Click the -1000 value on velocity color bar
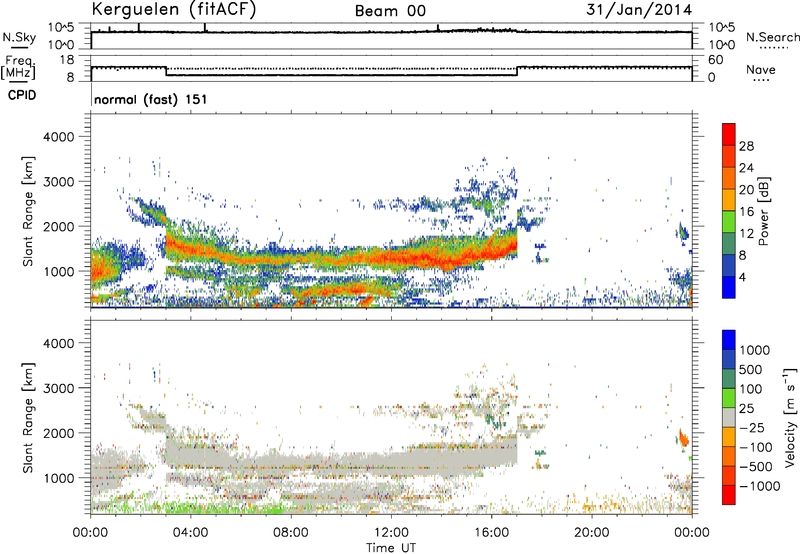The image size is (800, 554). pyautogui.click(x=760, y=486)
